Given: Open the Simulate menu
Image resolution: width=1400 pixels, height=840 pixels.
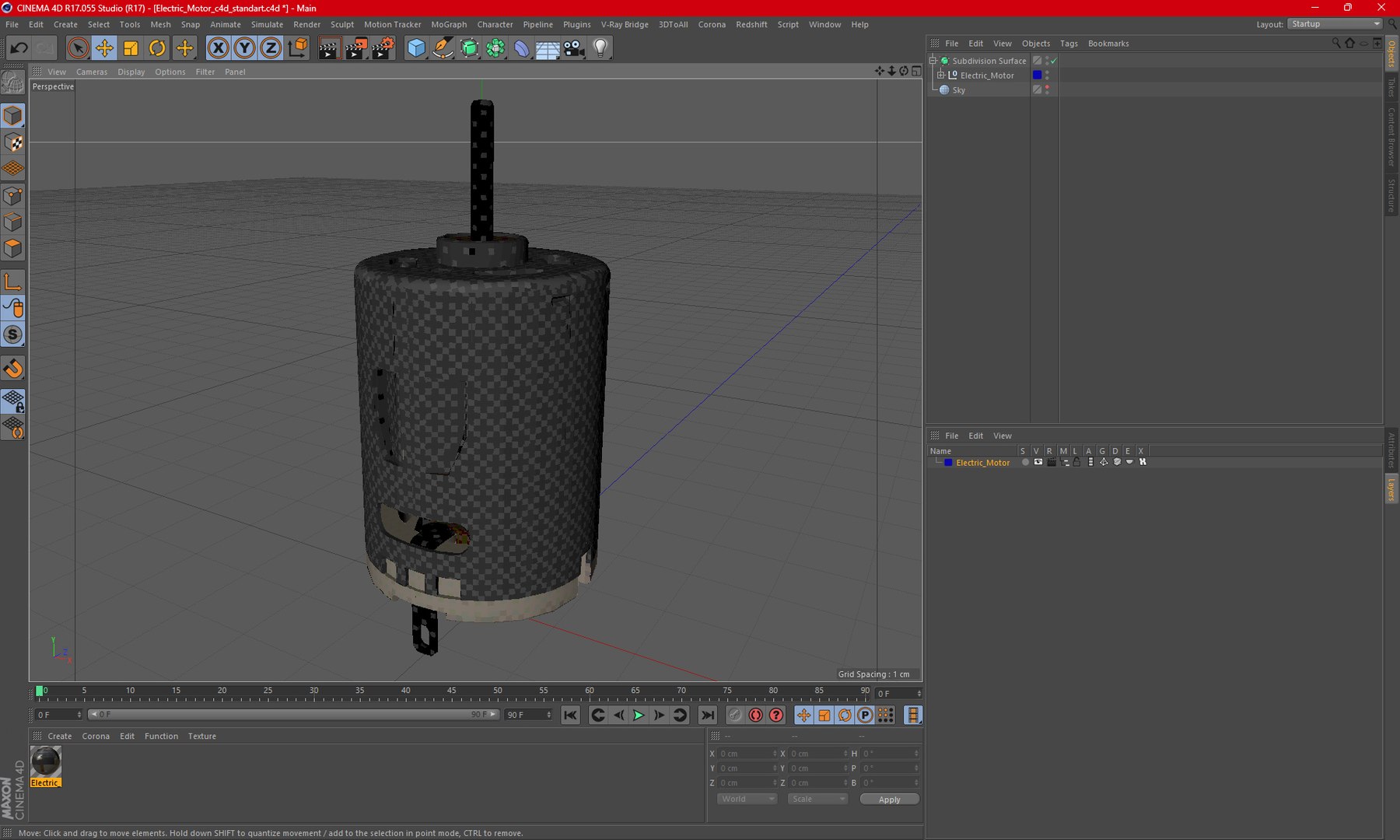Looking at the screenshot, I should point(267,24).
